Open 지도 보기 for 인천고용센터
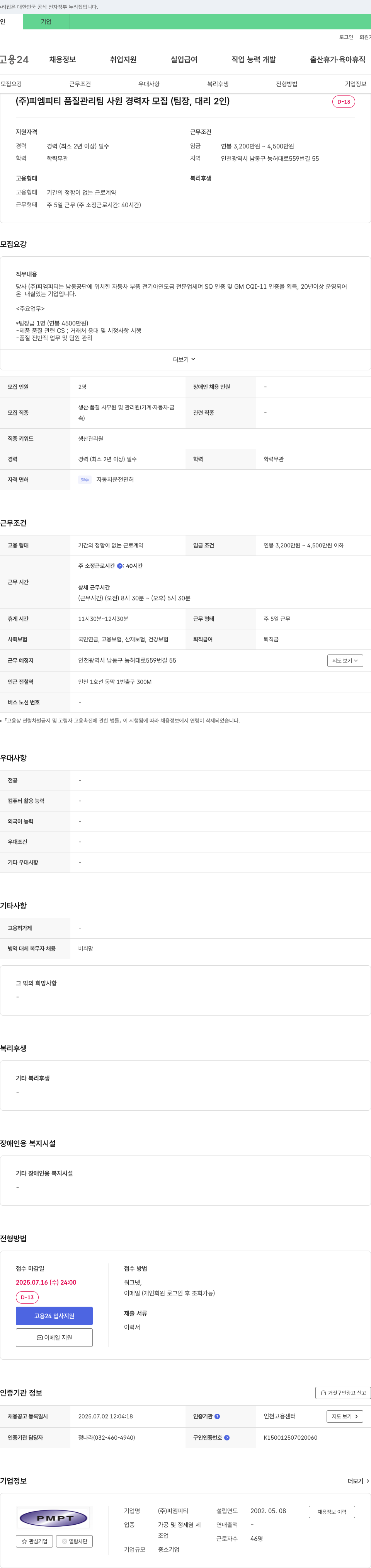 point(345,1416)
